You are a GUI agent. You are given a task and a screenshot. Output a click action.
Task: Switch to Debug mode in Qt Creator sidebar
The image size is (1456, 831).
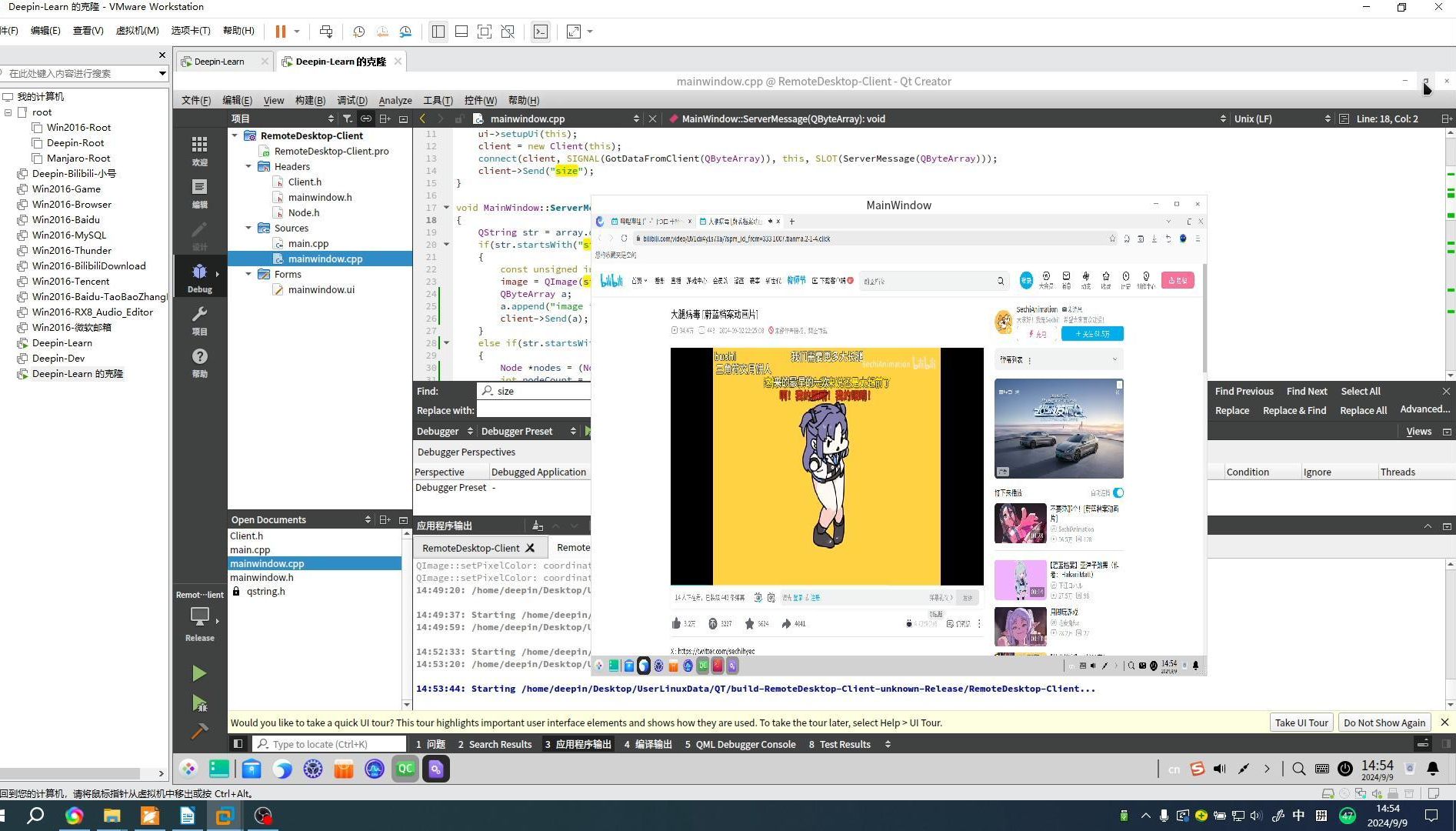click(199, 277)
